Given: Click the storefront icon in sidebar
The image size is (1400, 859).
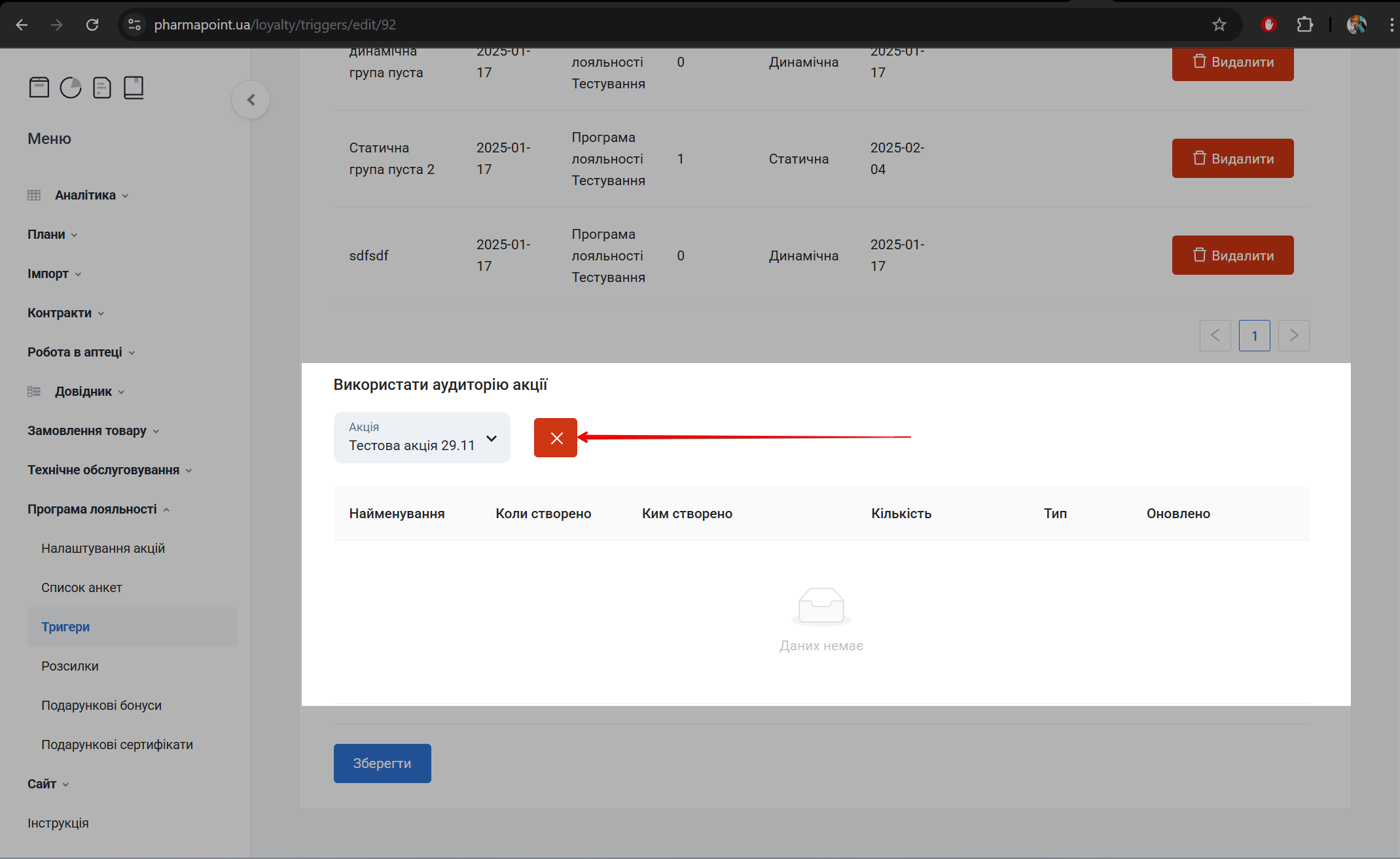Looking at the screenshot, I should (39, 87).
